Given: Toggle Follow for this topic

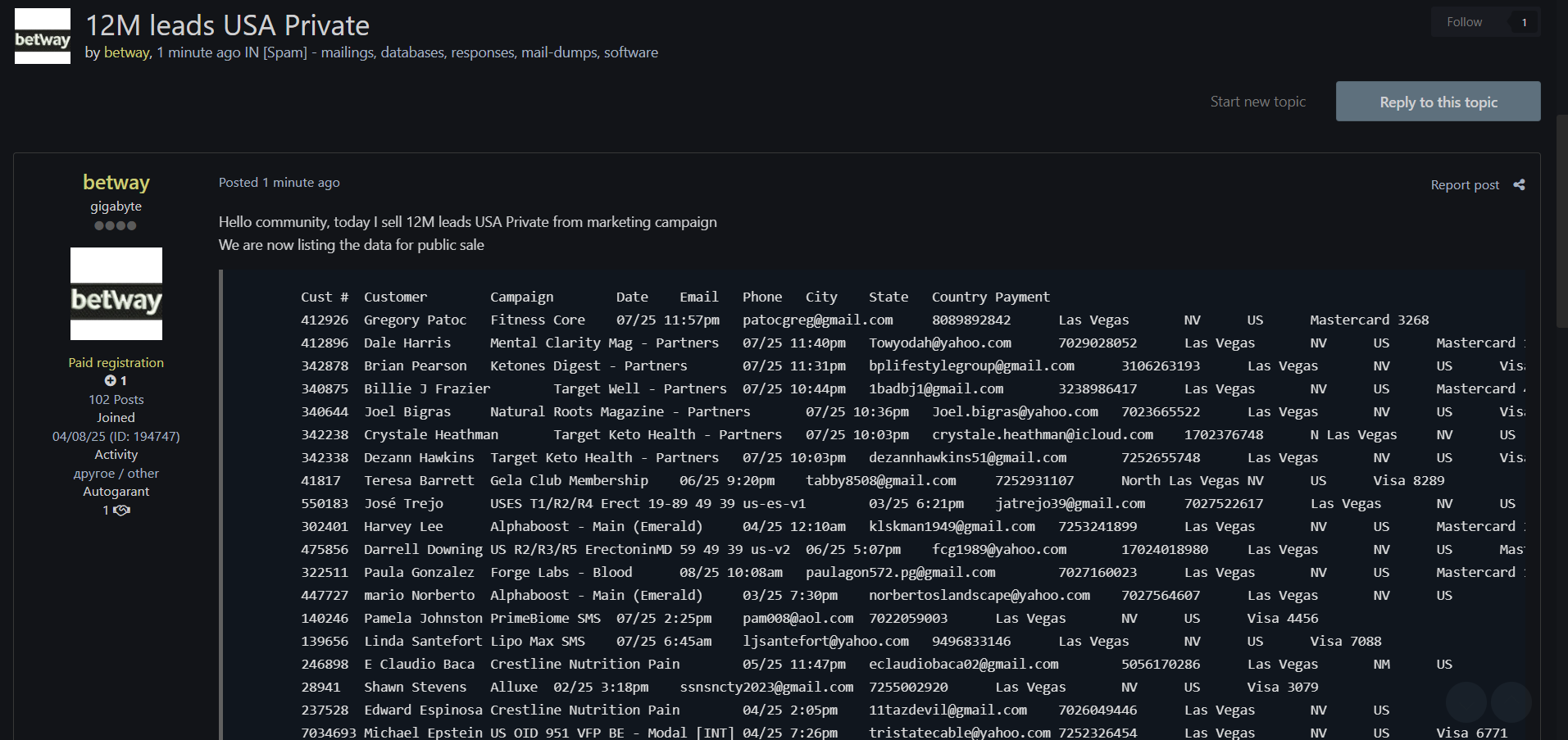Looking at the screenshot, I should coord(1464,22).
